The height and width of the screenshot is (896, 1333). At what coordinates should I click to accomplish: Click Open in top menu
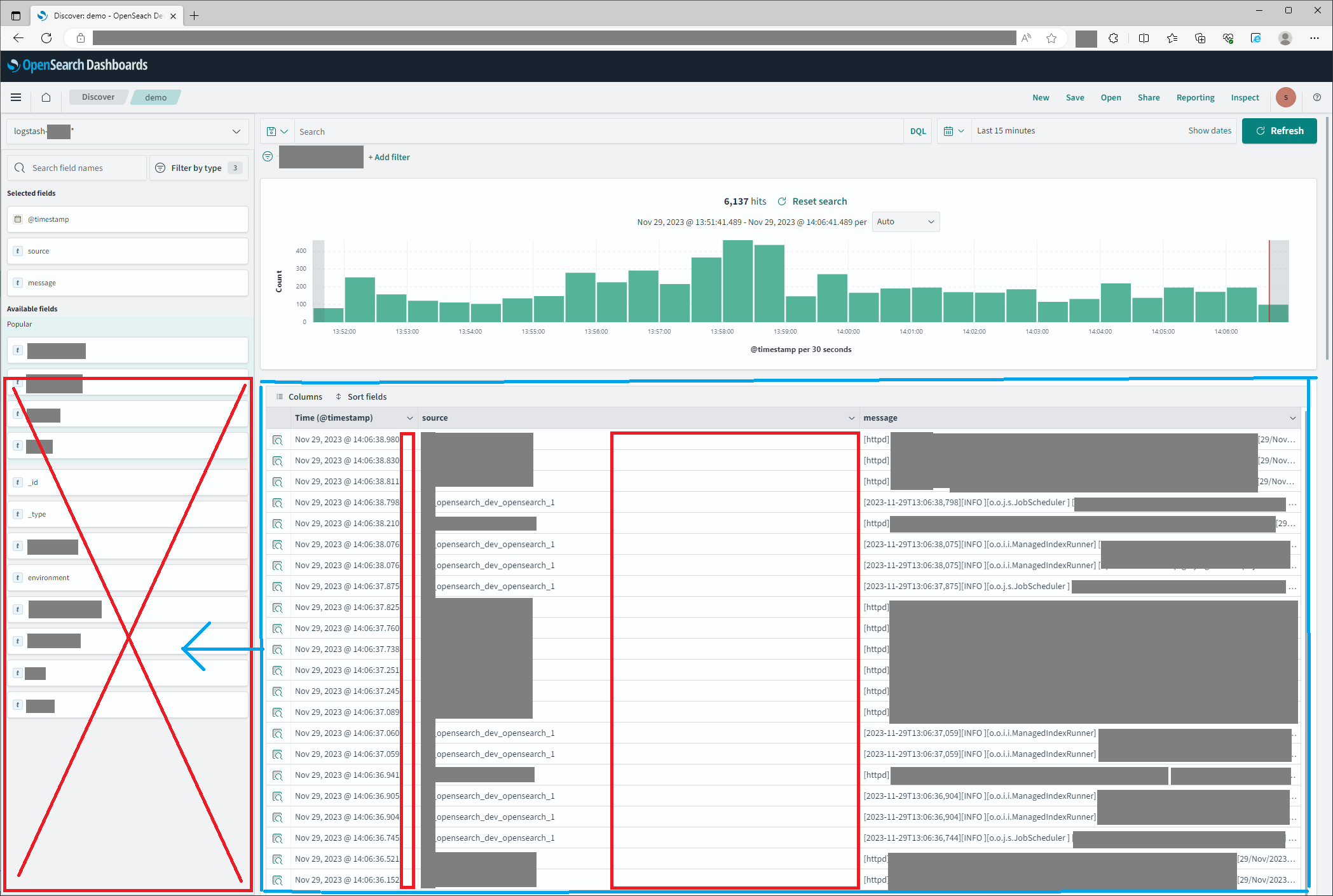pyautogui.click(x=1111, y=97)
